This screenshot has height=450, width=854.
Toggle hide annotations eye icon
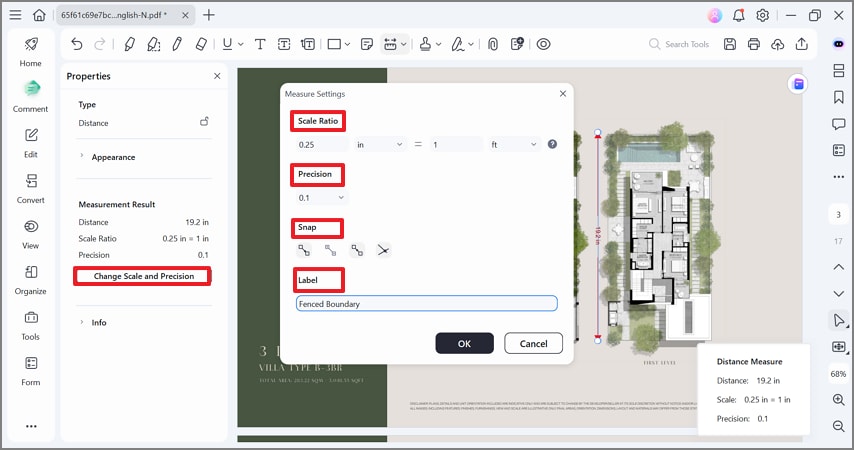544,44
